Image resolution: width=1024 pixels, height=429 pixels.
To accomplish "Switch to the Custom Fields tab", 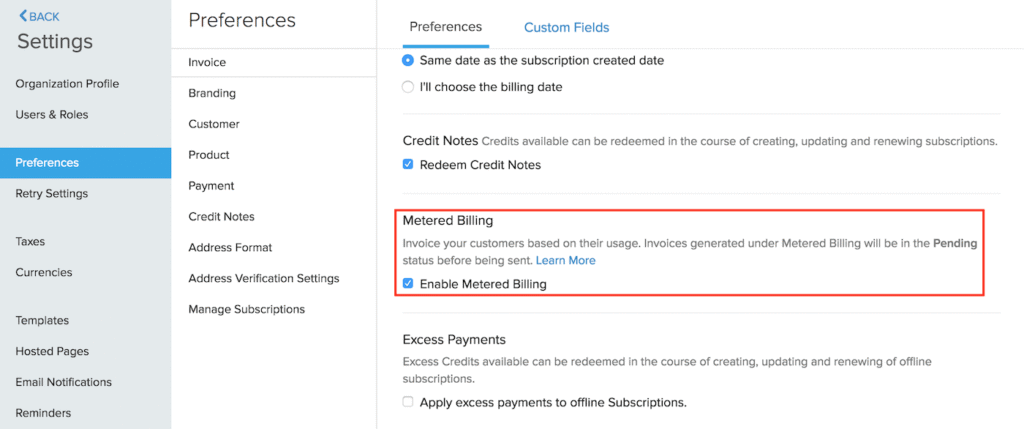I will pyautogui.click(x=566, y=27).
